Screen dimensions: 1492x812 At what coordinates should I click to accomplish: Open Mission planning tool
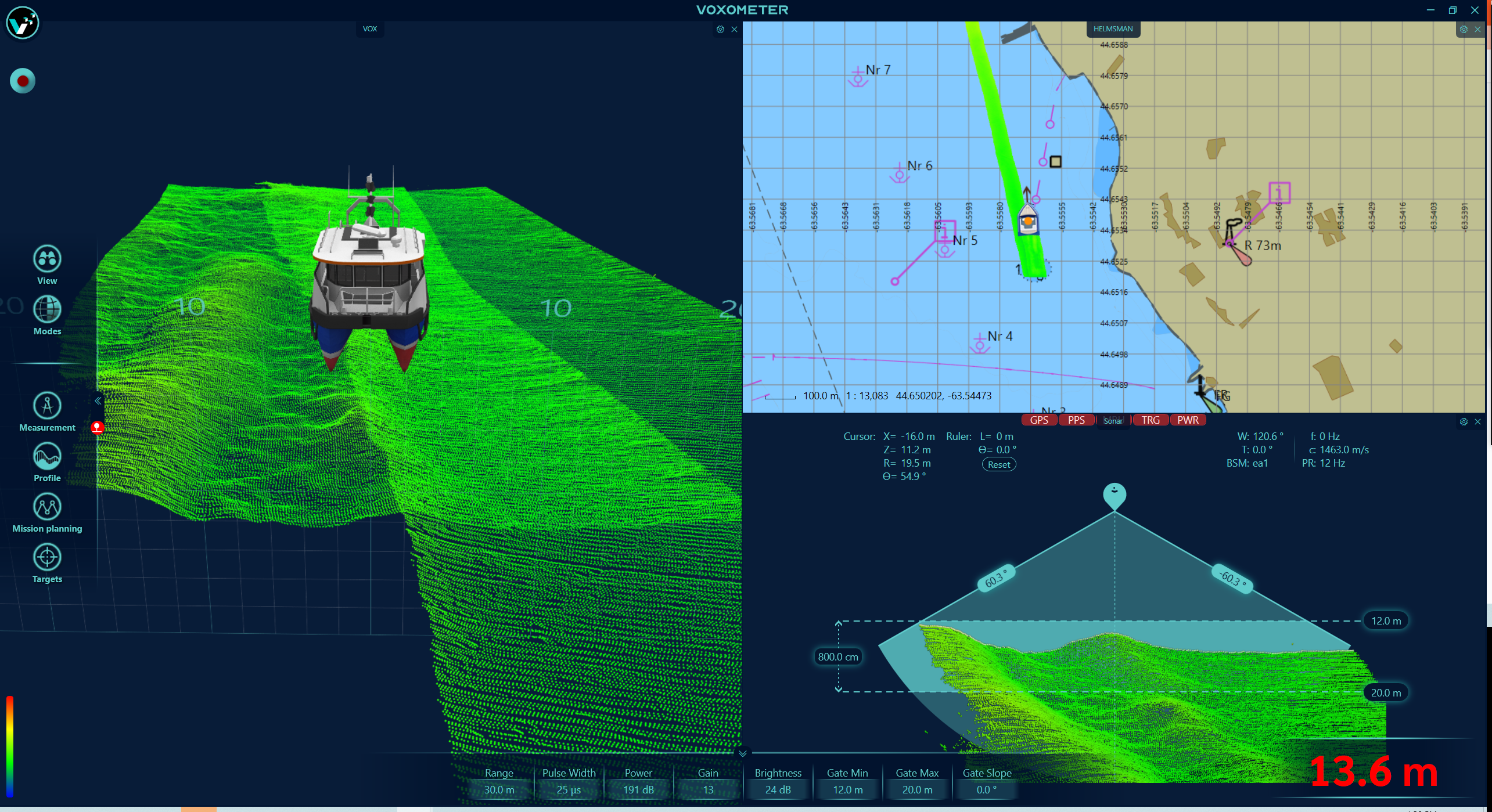pyautogui.click(x=47, y=507)
